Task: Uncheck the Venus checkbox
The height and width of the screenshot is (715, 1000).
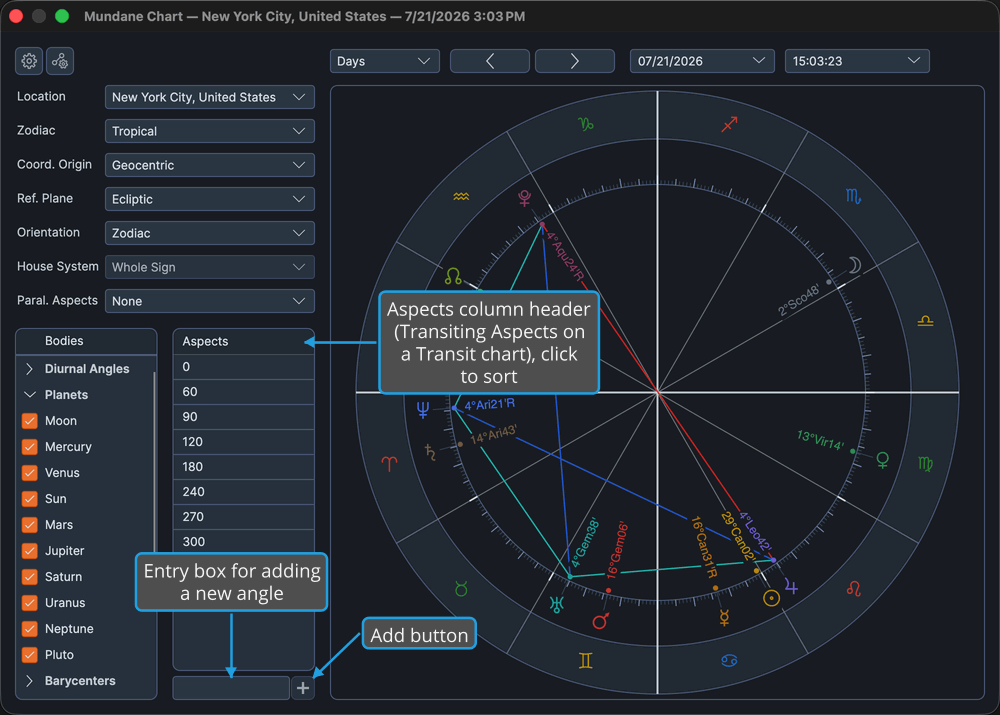Action: pos(29,473)
